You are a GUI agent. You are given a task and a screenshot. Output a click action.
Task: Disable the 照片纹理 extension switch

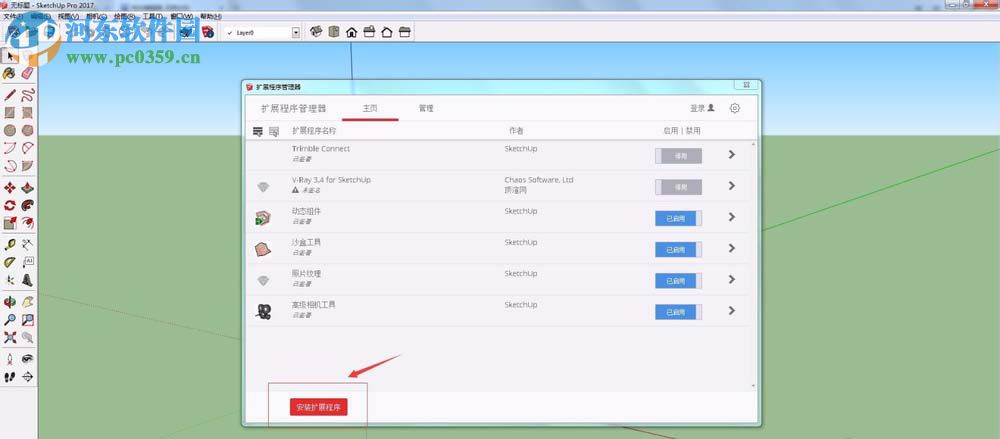click(x=679, y=281)
